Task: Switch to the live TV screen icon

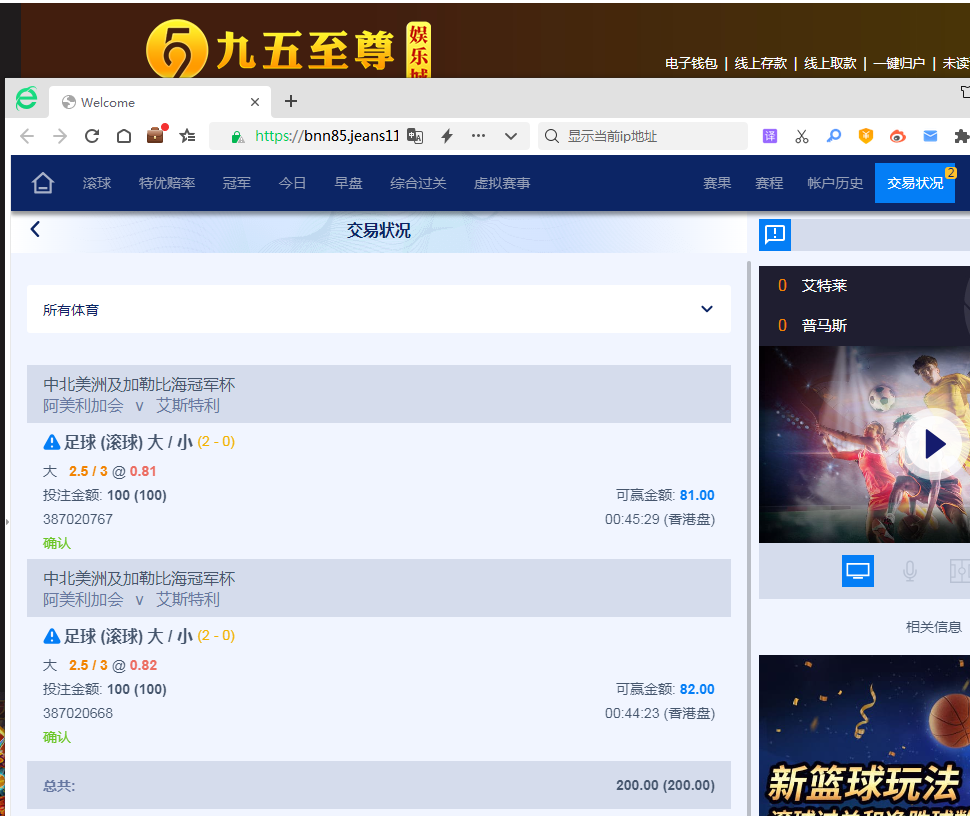Action: [x=857, y=571]
